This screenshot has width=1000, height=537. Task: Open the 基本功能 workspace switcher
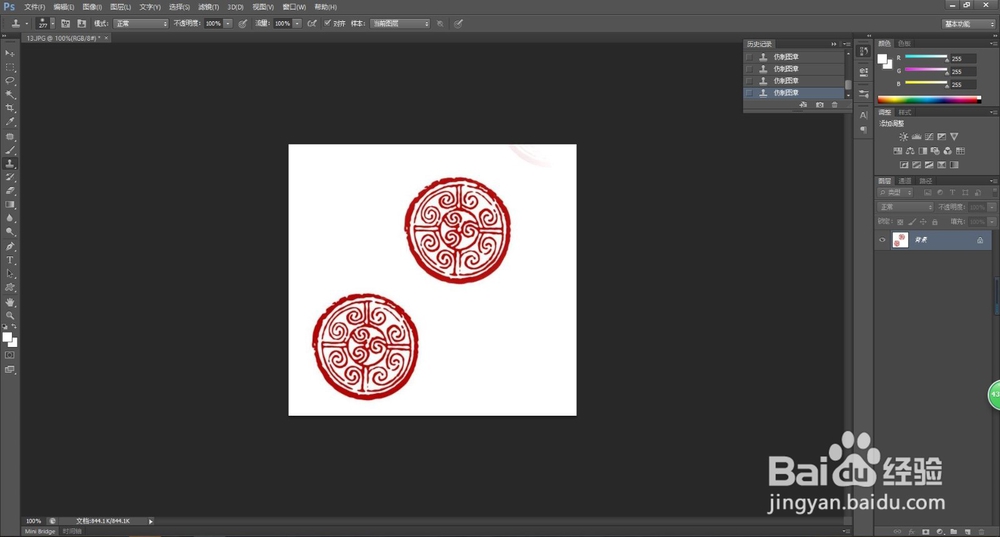click(x=968, y=24)
